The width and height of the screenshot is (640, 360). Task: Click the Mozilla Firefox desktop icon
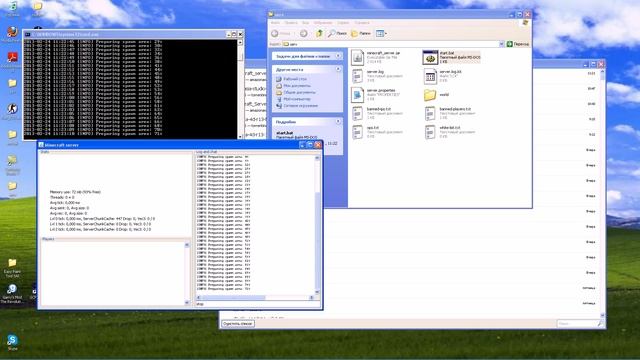click(x=12, y=32)
